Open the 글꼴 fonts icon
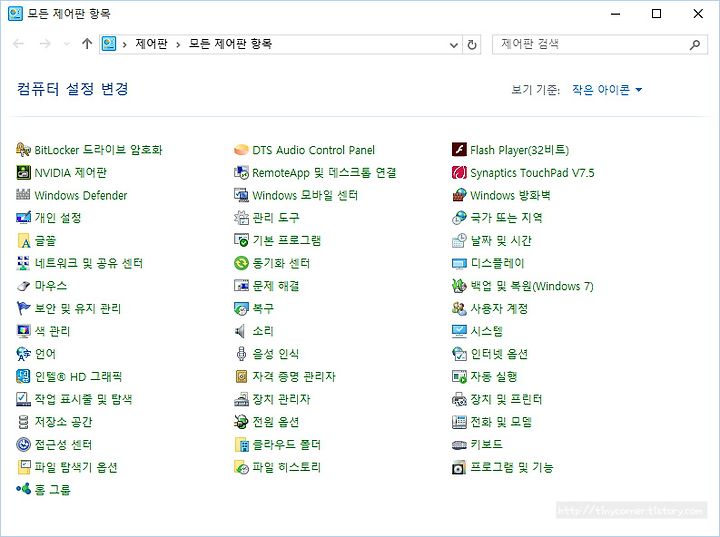Image resolution: width=720 pixels, height=537 pixels. coord(23,241)
